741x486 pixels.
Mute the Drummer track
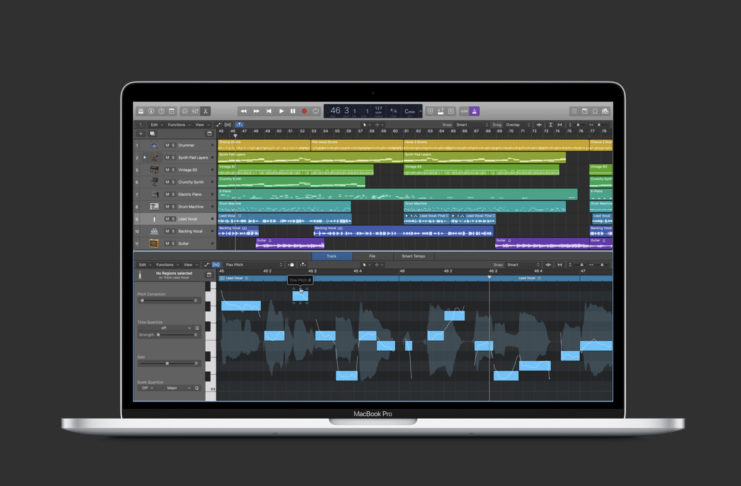coord(167,145)
